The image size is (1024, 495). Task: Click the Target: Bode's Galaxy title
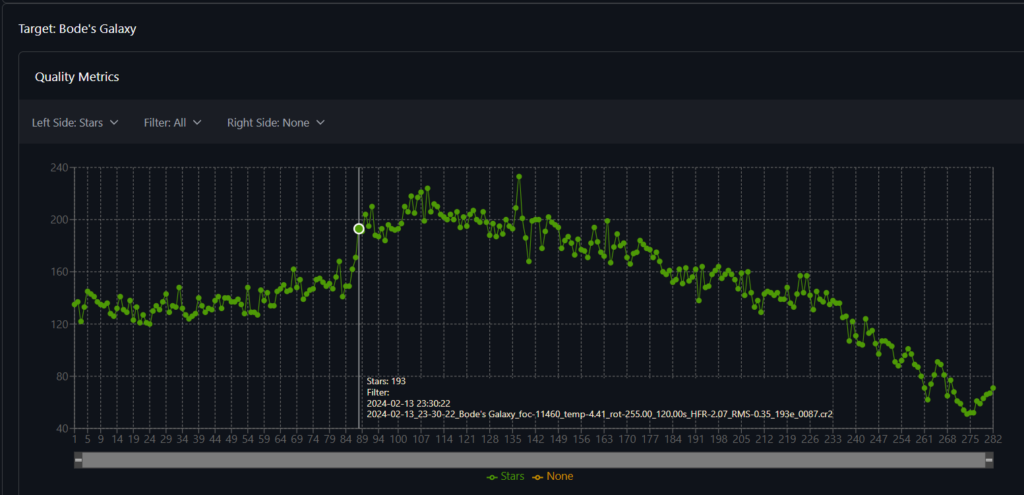(x=77, y=29)
